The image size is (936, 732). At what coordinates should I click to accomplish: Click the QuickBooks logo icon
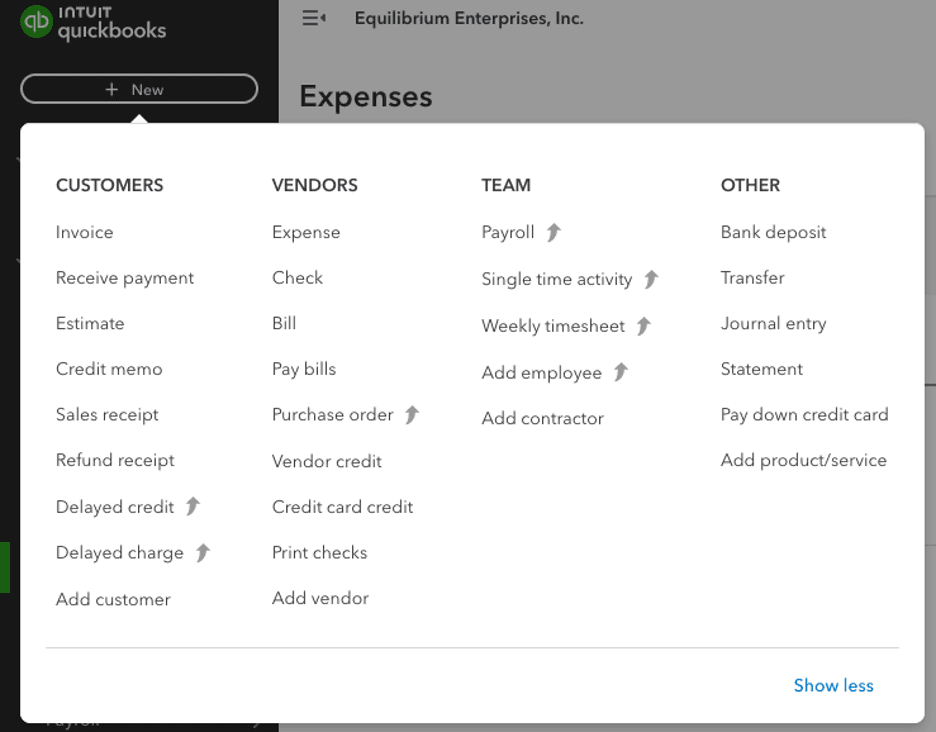click(x=38, y=19)
